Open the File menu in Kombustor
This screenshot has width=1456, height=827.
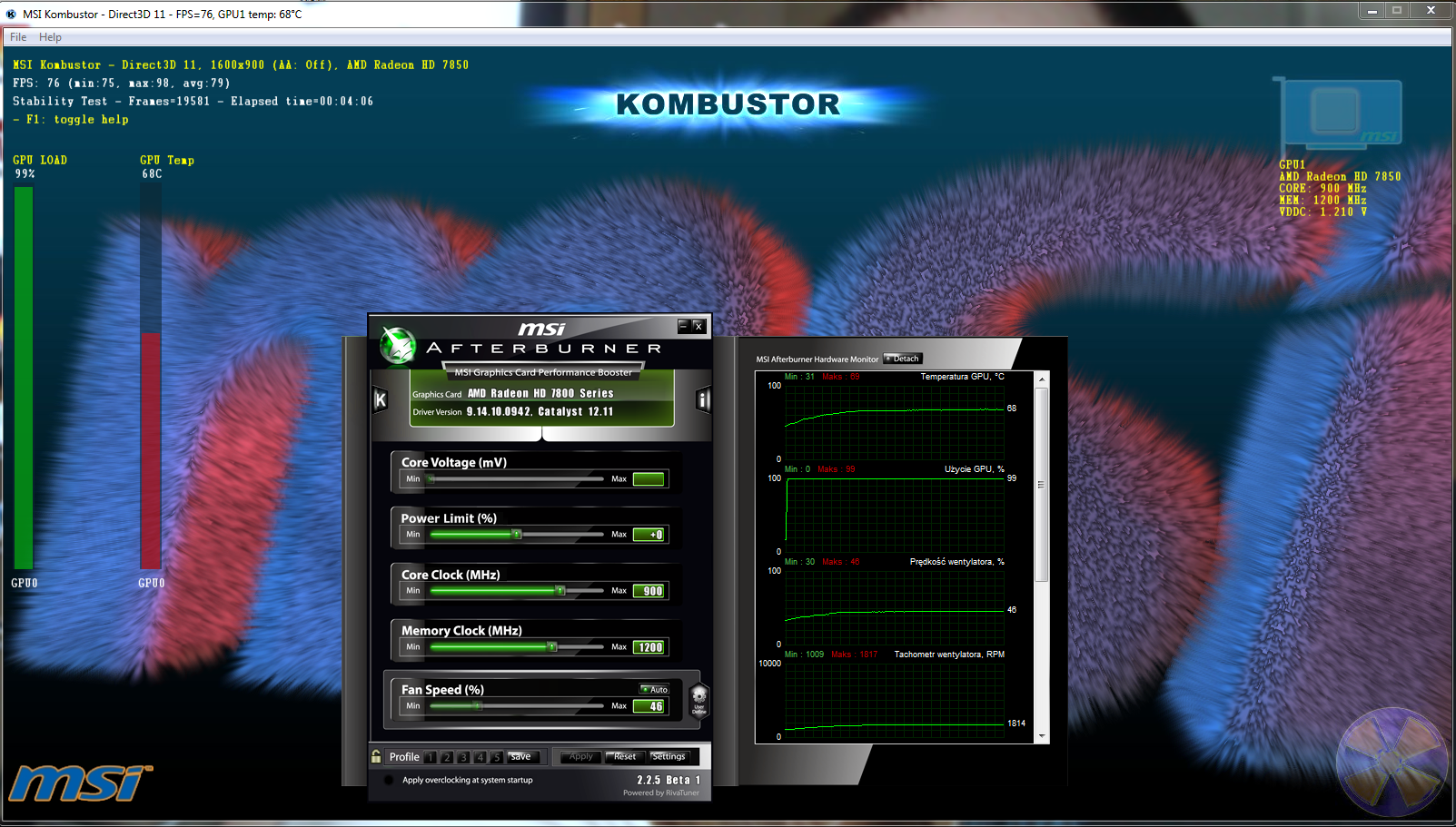pyautogui.click(x=18, y=37)
